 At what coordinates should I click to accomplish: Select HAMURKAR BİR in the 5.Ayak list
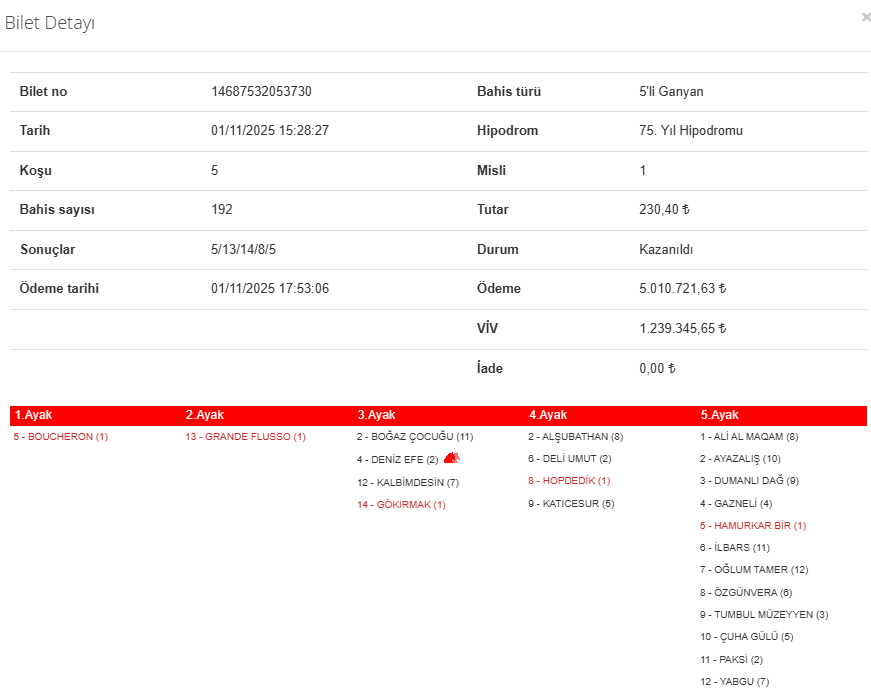pos(752,526)
